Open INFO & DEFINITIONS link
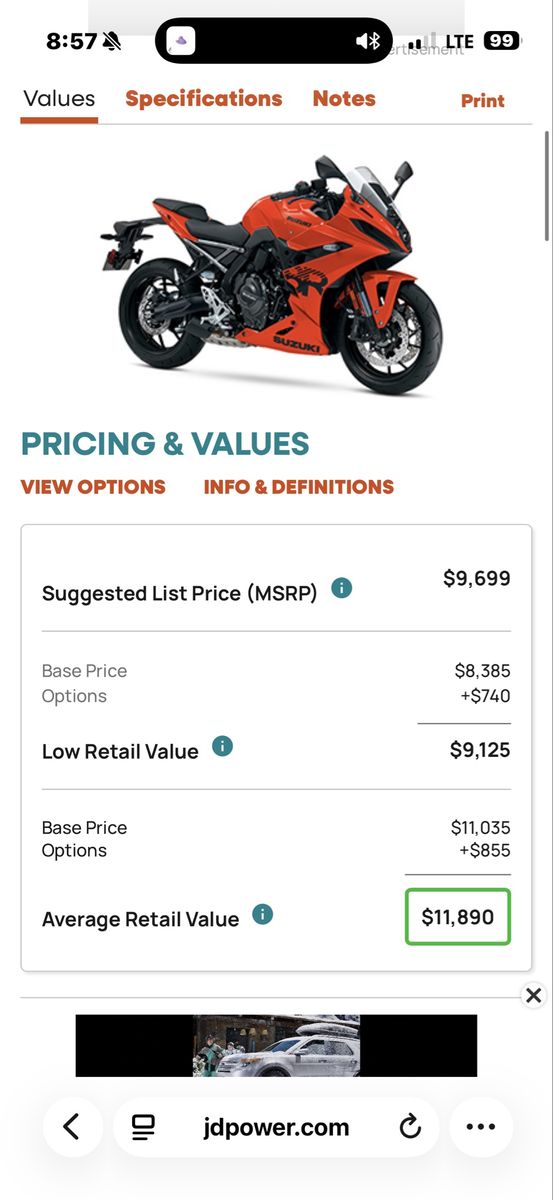The width and height of the screenshot is (553, 1200). coord(299,487)
